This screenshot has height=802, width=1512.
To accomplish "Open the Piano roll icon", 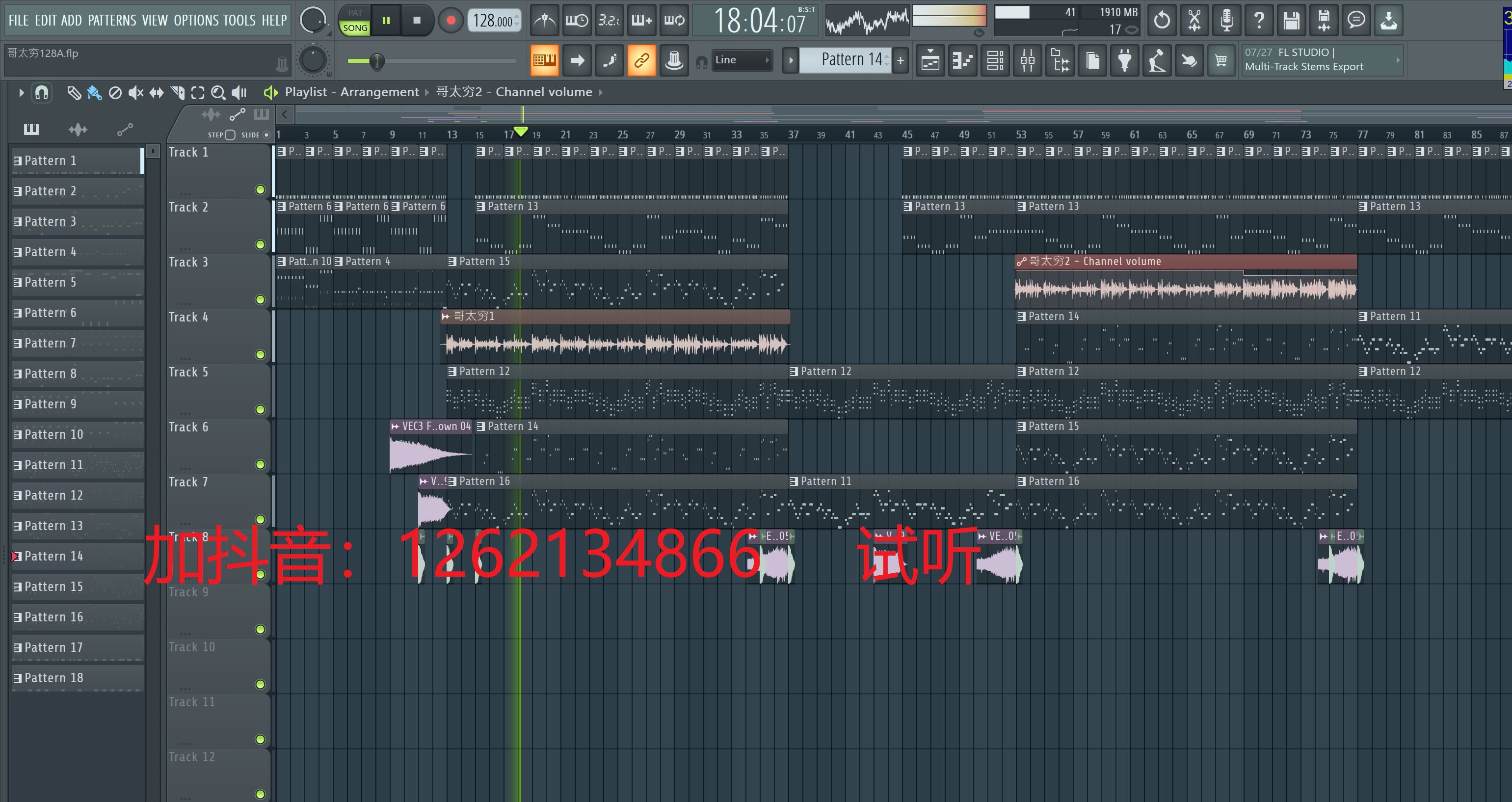I will (963, 60).
